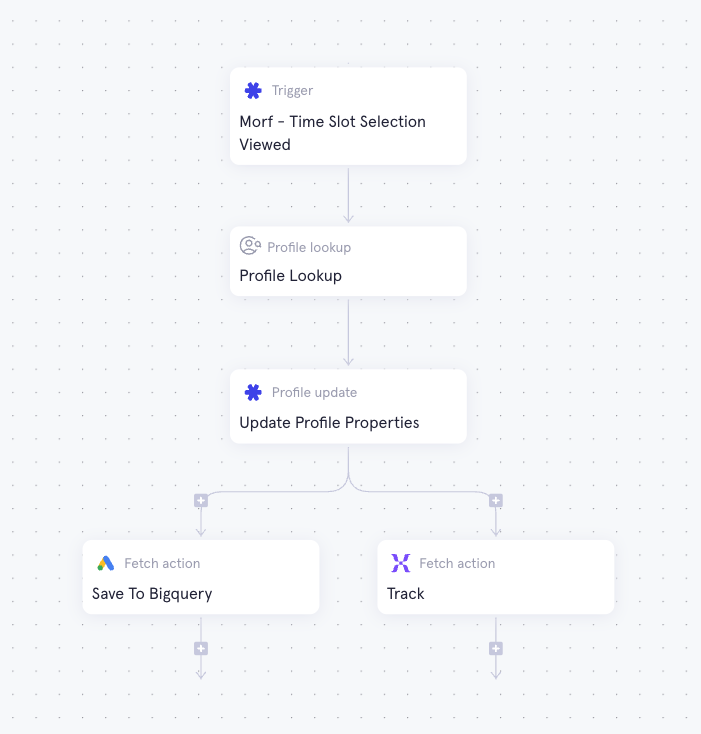The image size is (701, 734).
Task: Click the Google Ads icon on Save To Bigquery
Action: [x=106, y=563]
